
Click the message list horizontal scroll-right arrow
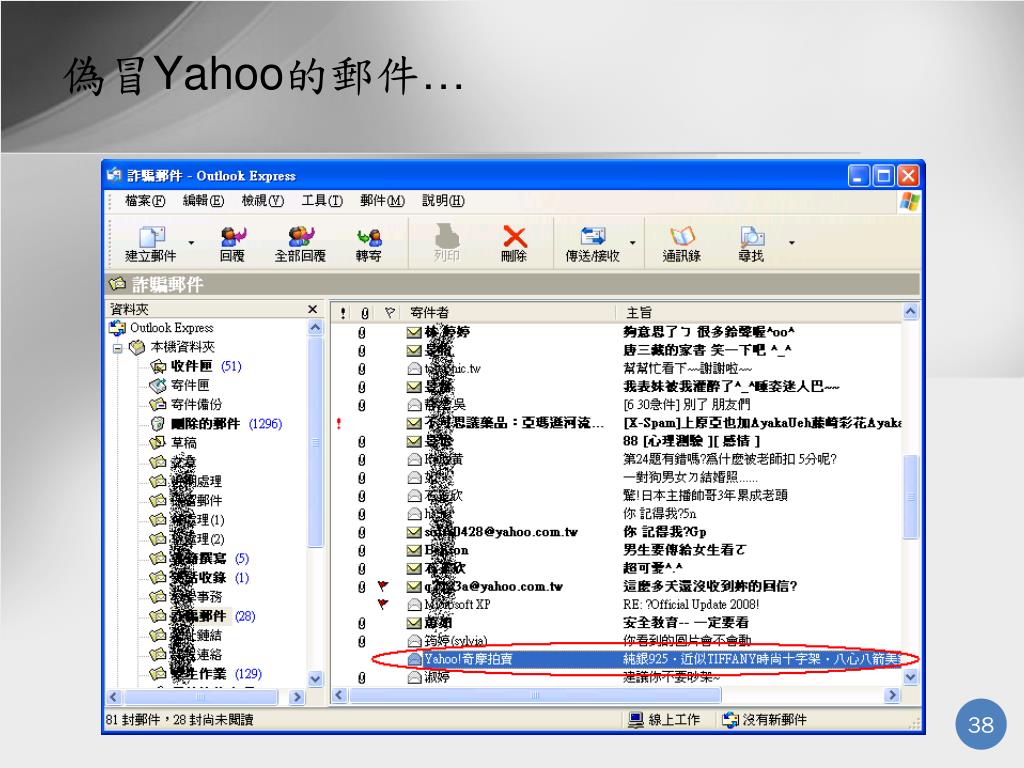pyautogui.click(x=893, y=696)
